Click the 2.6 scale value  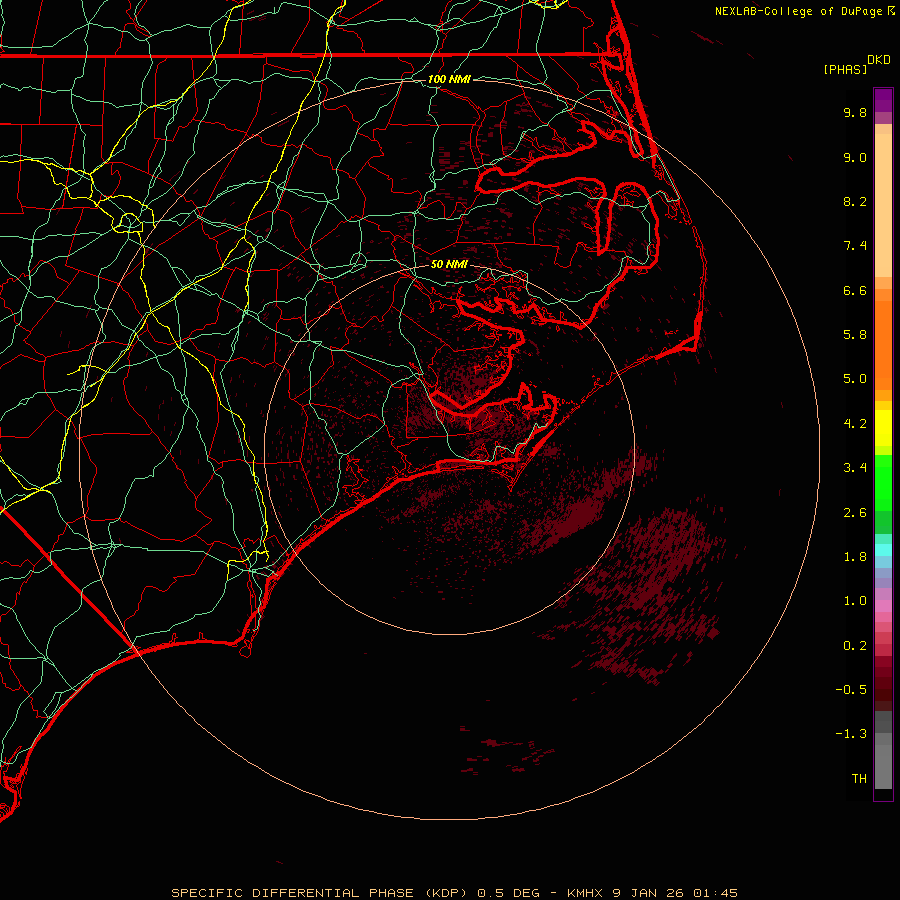click(x=855, y=513)
